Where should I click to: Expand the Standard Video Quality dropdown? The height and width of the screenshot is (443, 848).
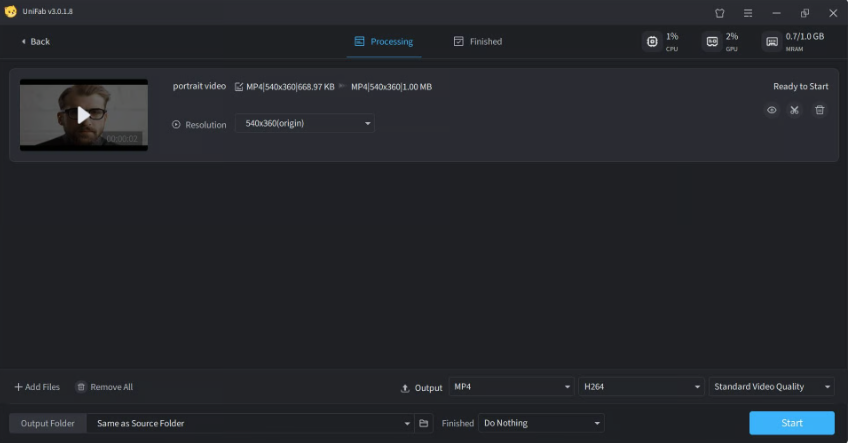point(772,387)
